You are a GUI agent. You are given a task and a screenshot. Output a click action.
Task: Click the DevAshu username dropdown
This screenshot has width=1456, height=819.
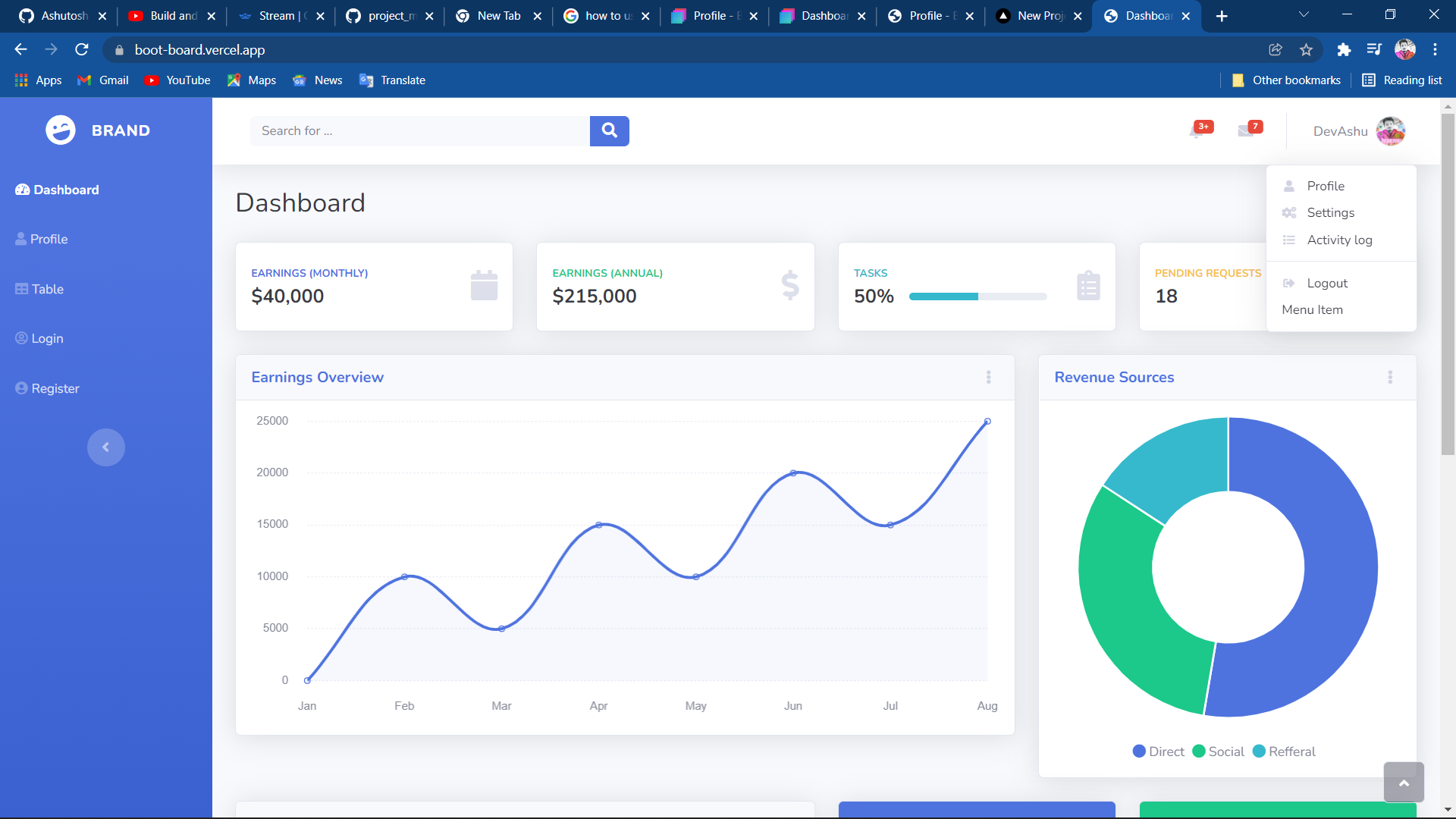[x=1340, y=131]
